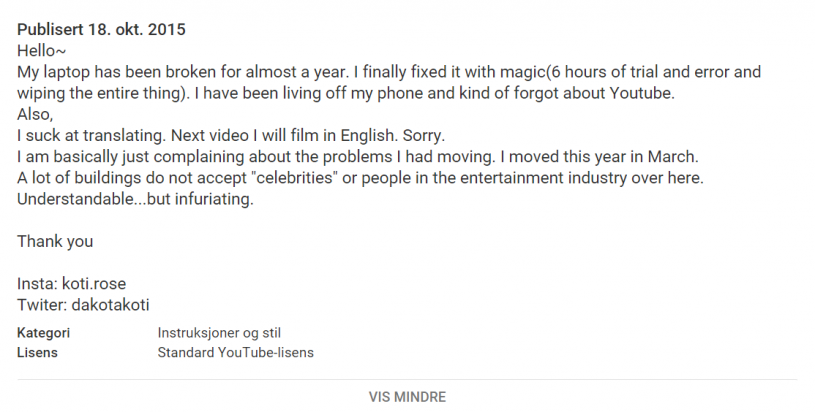Click the "Understandable...but infuriating" line
Viewport: 815px width, 412px height.
(x=136, y=199)
